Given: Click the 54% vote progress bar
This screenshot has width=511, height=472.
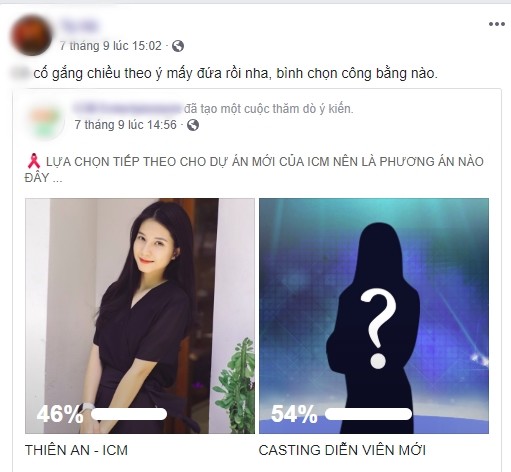Looking at the screenshot, I should [368, 414].
